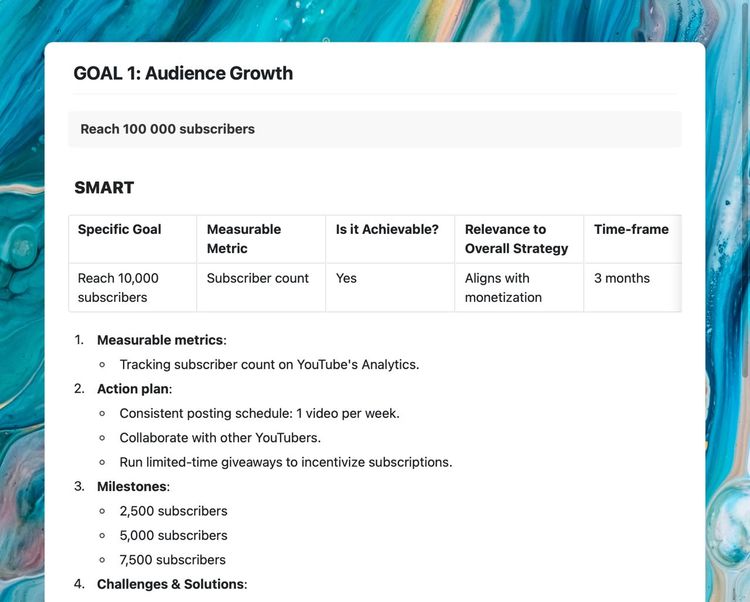Click the "Relevance to Overall Strategy" header

[x=516, y=239]
